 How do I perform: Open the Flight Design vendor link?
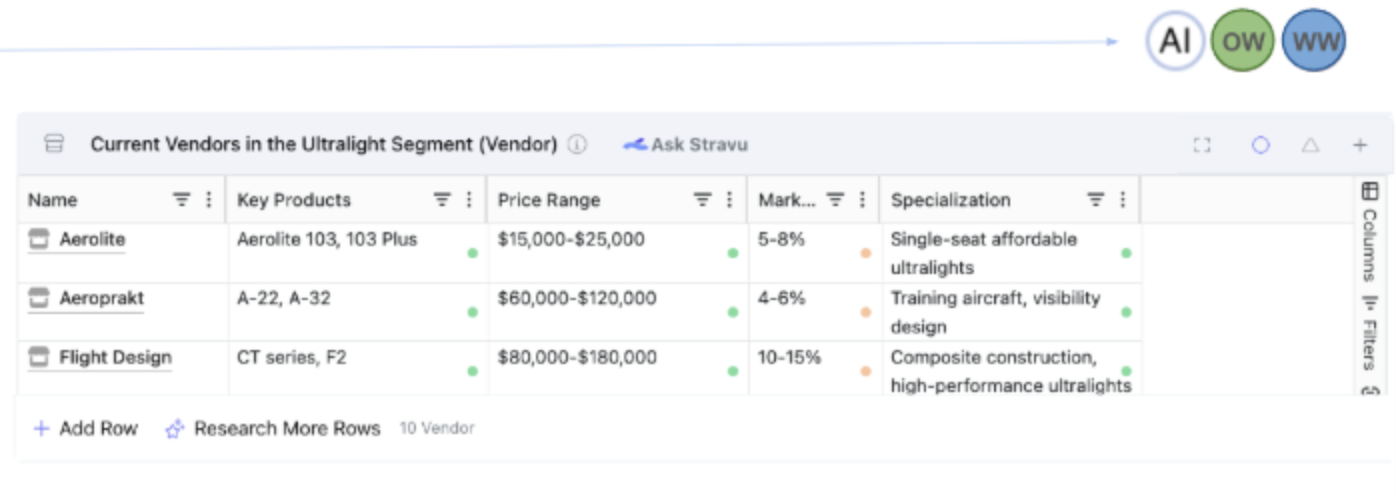tap(115, 358)
